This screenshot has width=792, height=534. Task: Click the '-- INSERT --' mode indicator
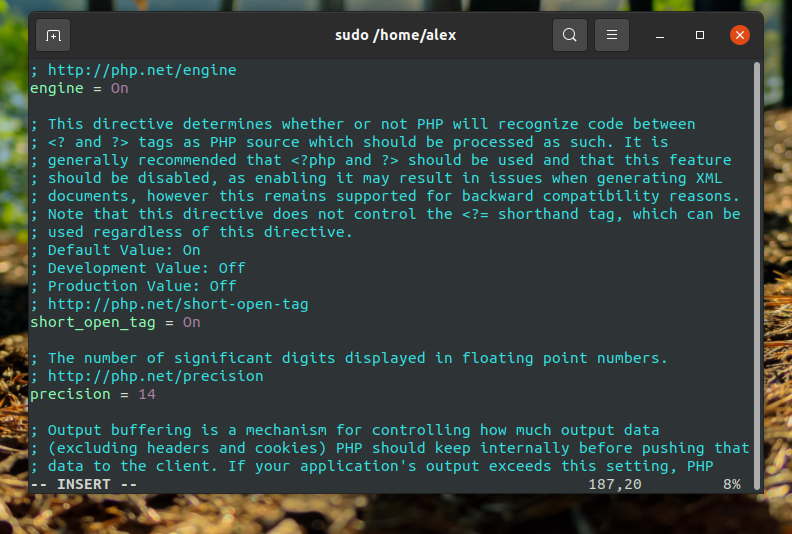tap(84, 484)
